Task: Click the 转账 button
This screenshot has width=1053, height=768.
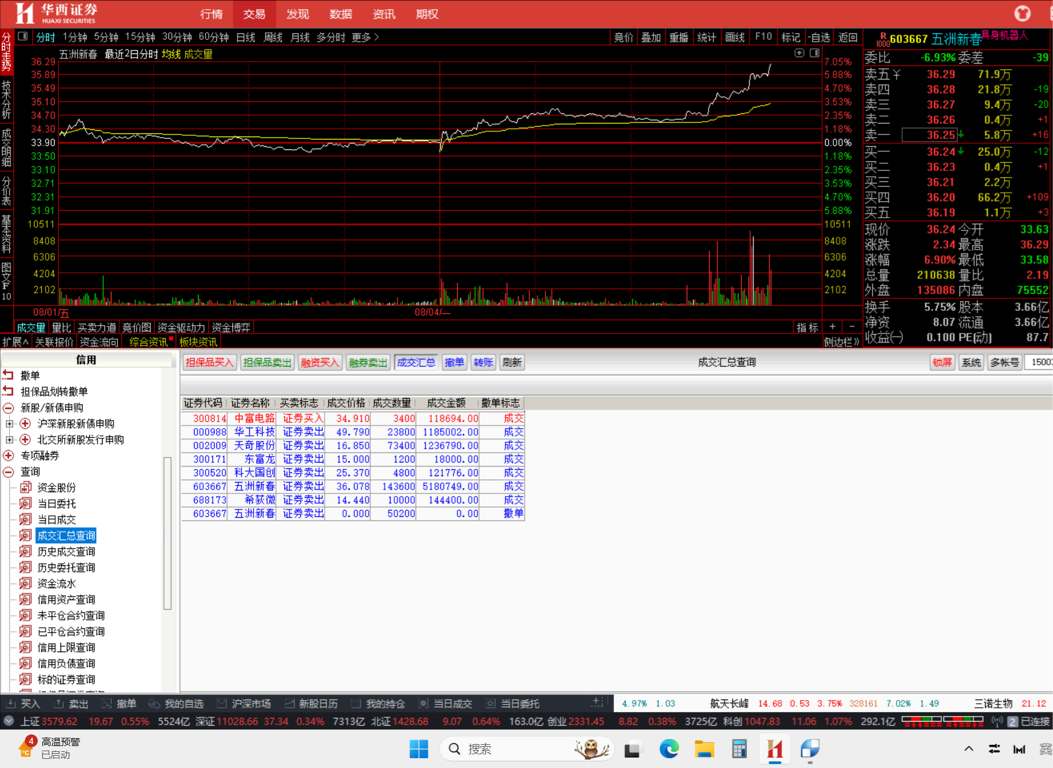Action: (484, 363)
